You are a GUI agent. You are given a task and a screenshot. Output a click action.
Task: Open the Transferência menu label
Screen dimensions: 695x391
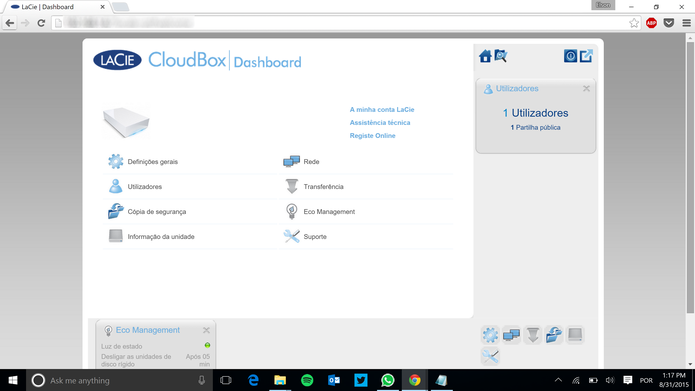click(x=323, y=187)
